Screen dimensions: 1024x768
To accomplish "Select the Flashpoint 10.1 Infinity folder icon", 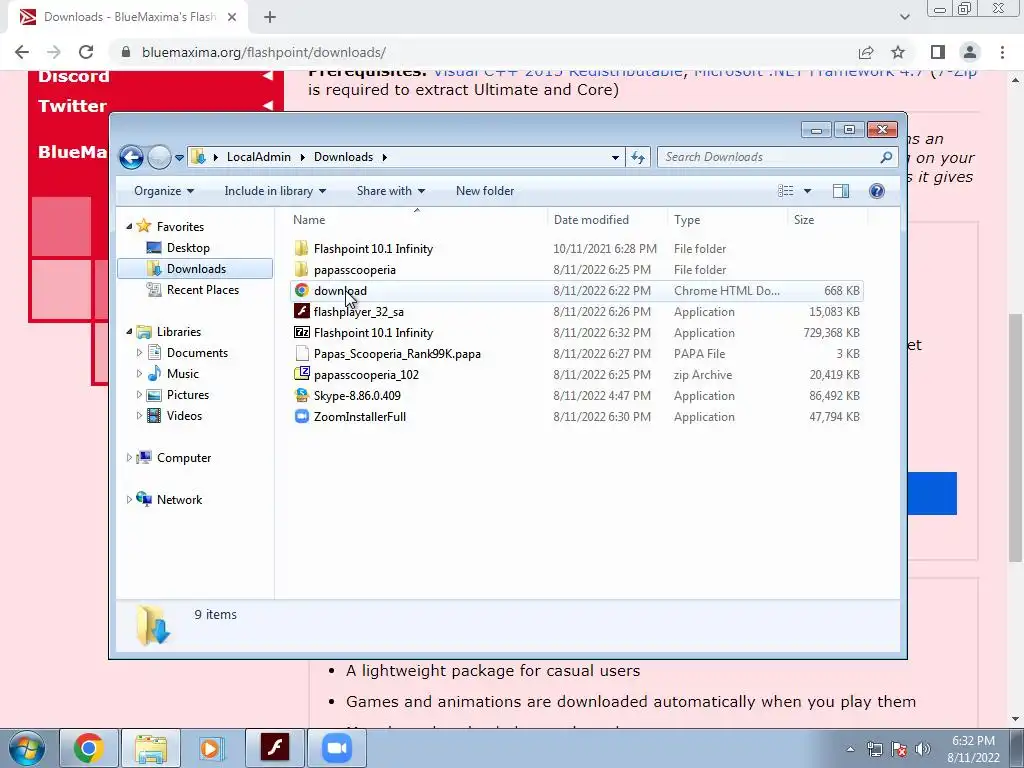I will coord(301,248).
